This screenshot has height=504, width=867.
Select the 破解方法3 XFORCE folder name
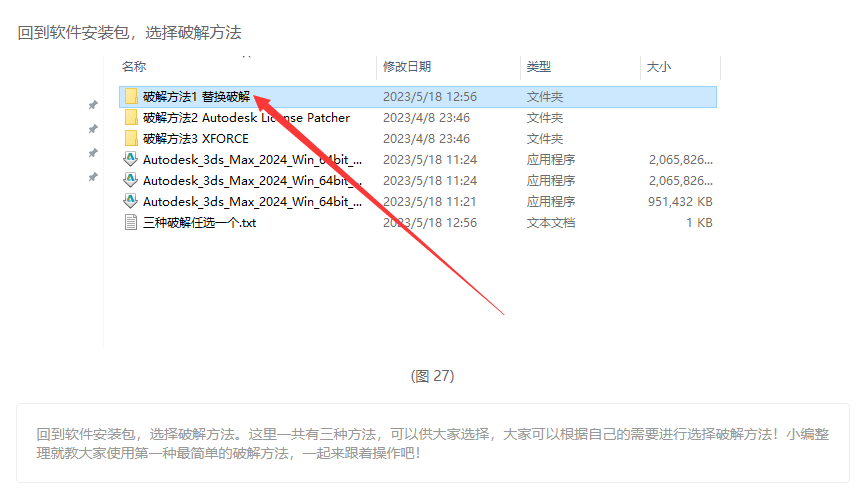196,139
